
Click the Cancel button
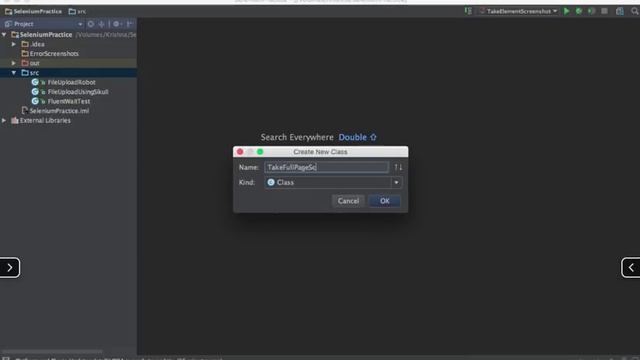[x=348, y=201]
